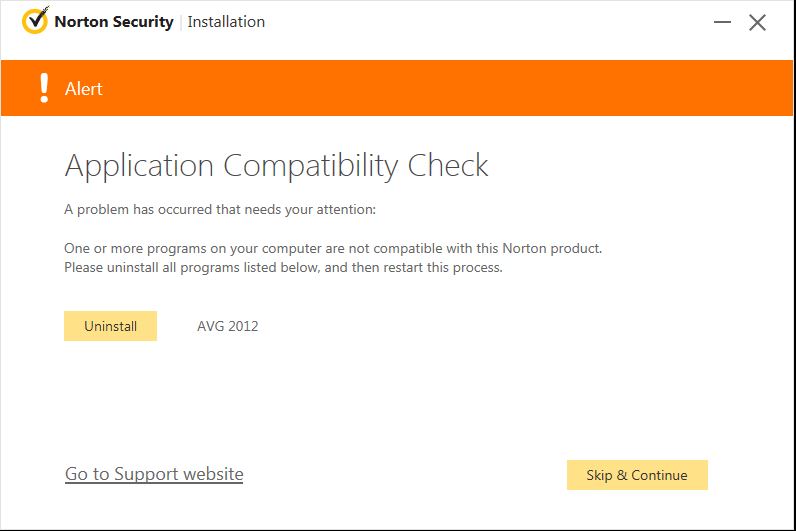
Task: Open the Go to Support website link
Action: coord(154,474)
